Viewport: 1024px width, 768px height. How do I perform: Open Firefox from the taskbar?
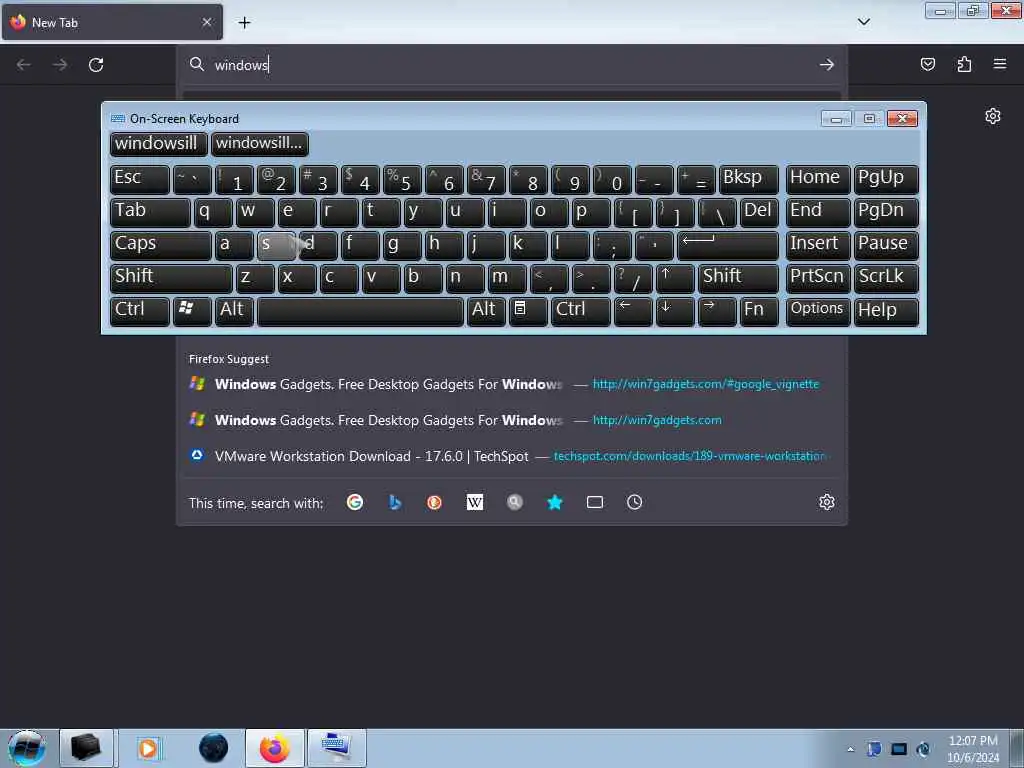[275, 748]
